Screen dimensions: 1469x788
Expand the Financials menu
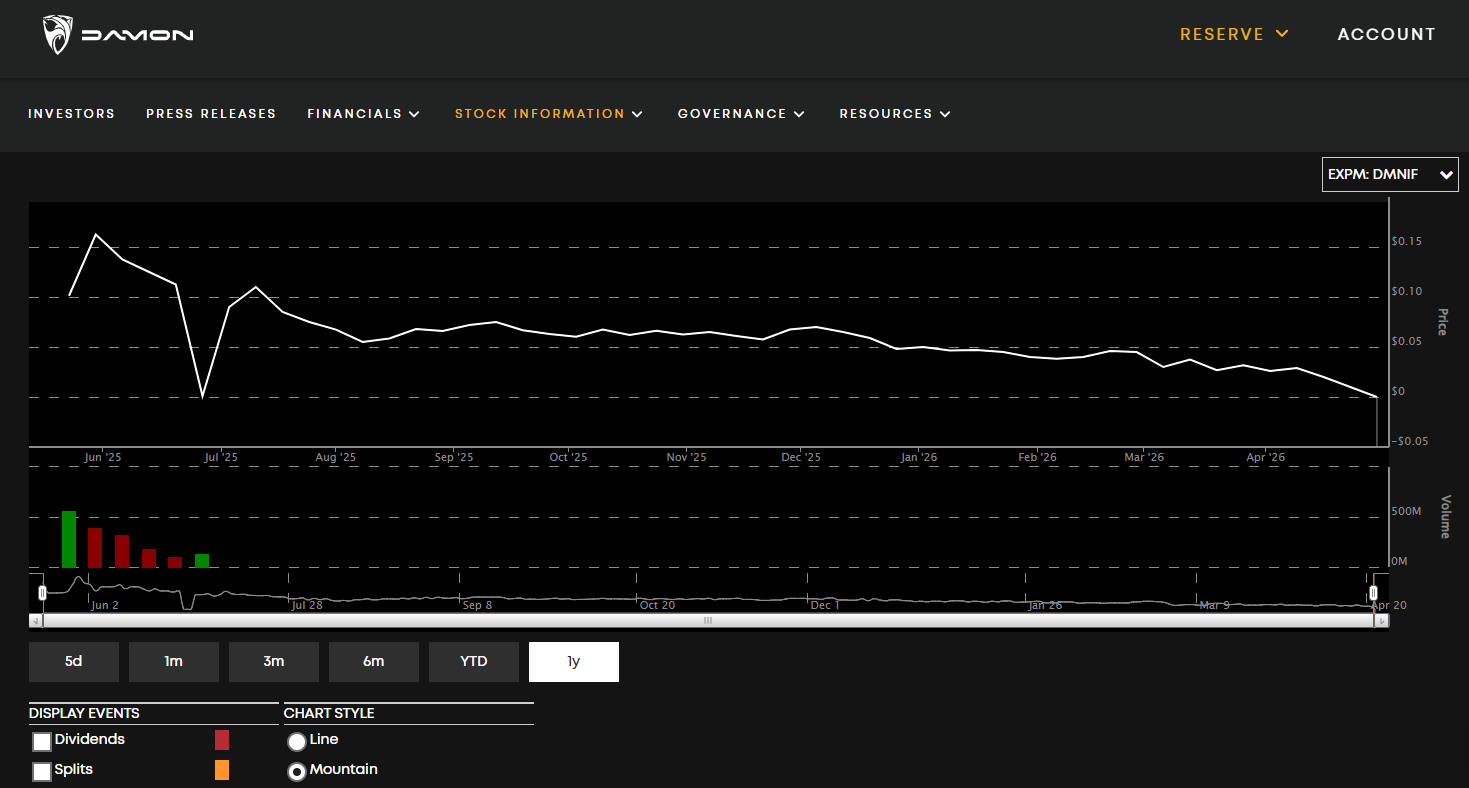coord(363,114)
